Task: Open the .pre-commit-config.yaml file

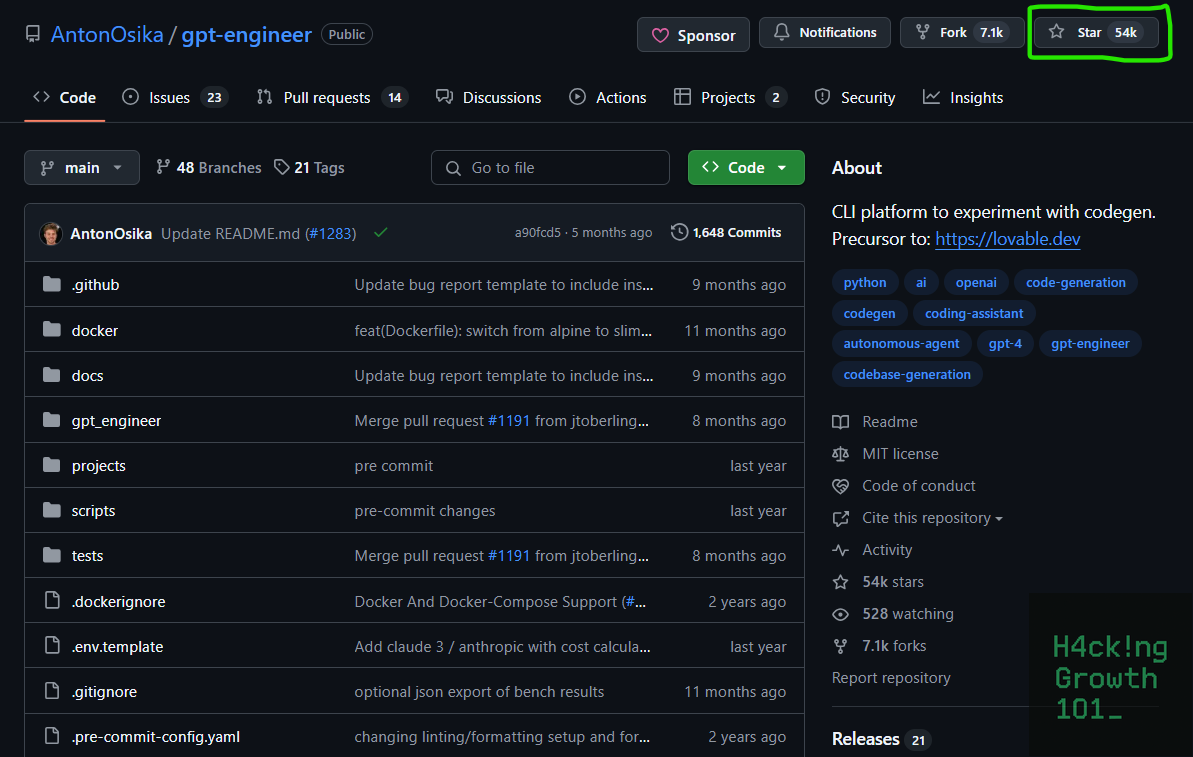Action: pos(156,736)
